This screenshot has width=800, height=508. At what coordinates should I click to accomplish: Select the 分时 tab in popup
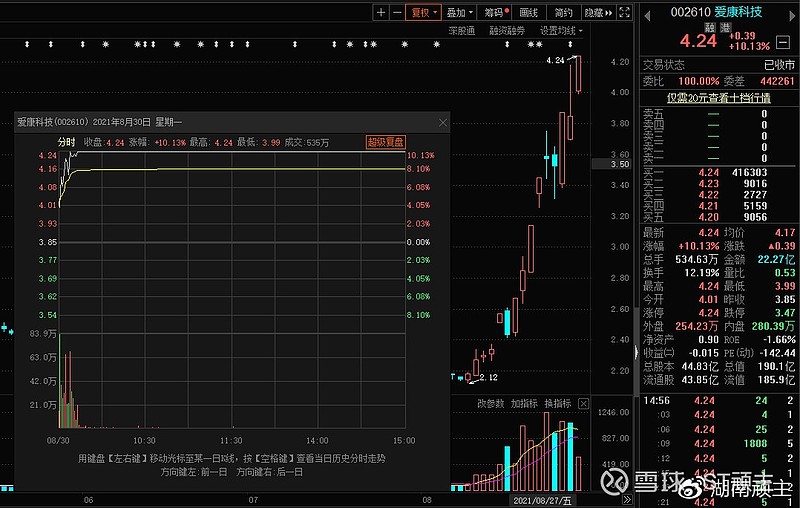(66, 142)
